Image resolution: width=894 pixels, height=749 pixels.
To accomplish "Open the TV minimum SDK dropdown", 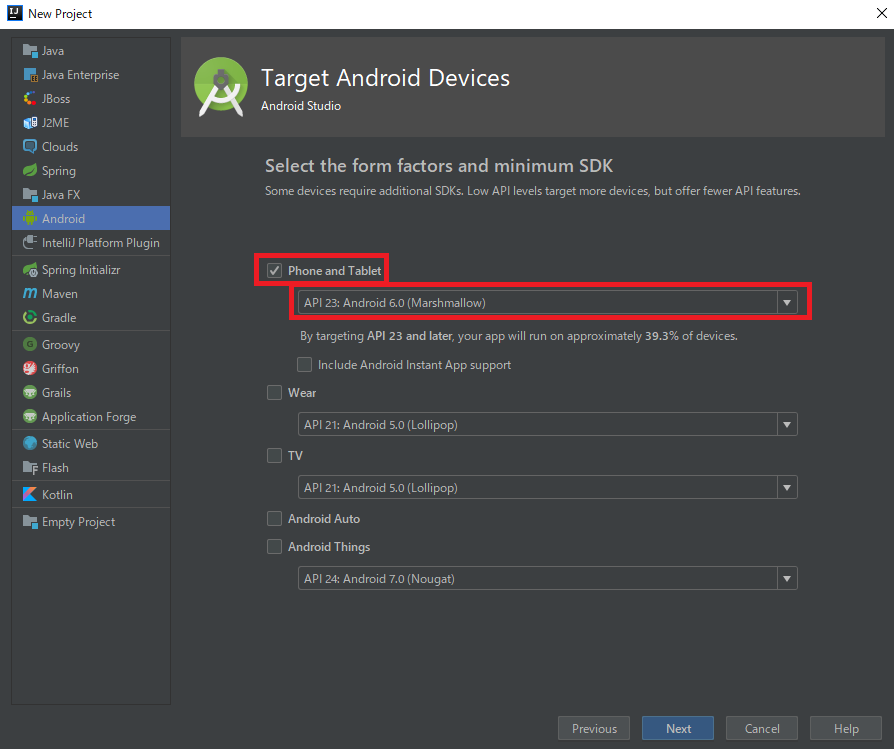I will tap(547, 487).
